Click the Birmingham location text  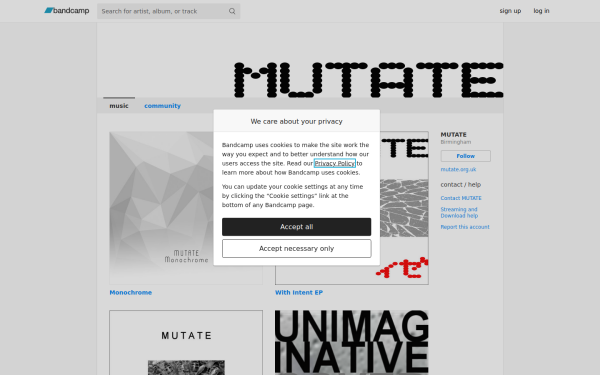point(456,142)
